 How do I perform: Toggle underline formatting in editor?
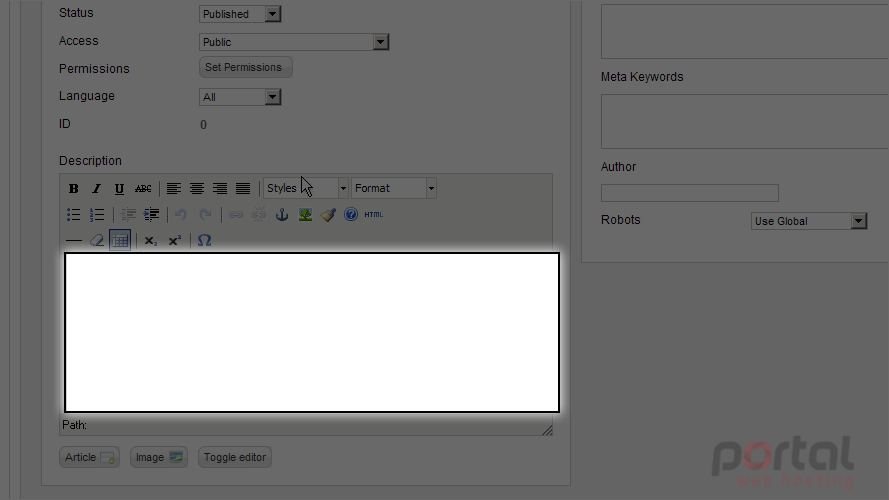pyautogui.click(x=119, y=189)
